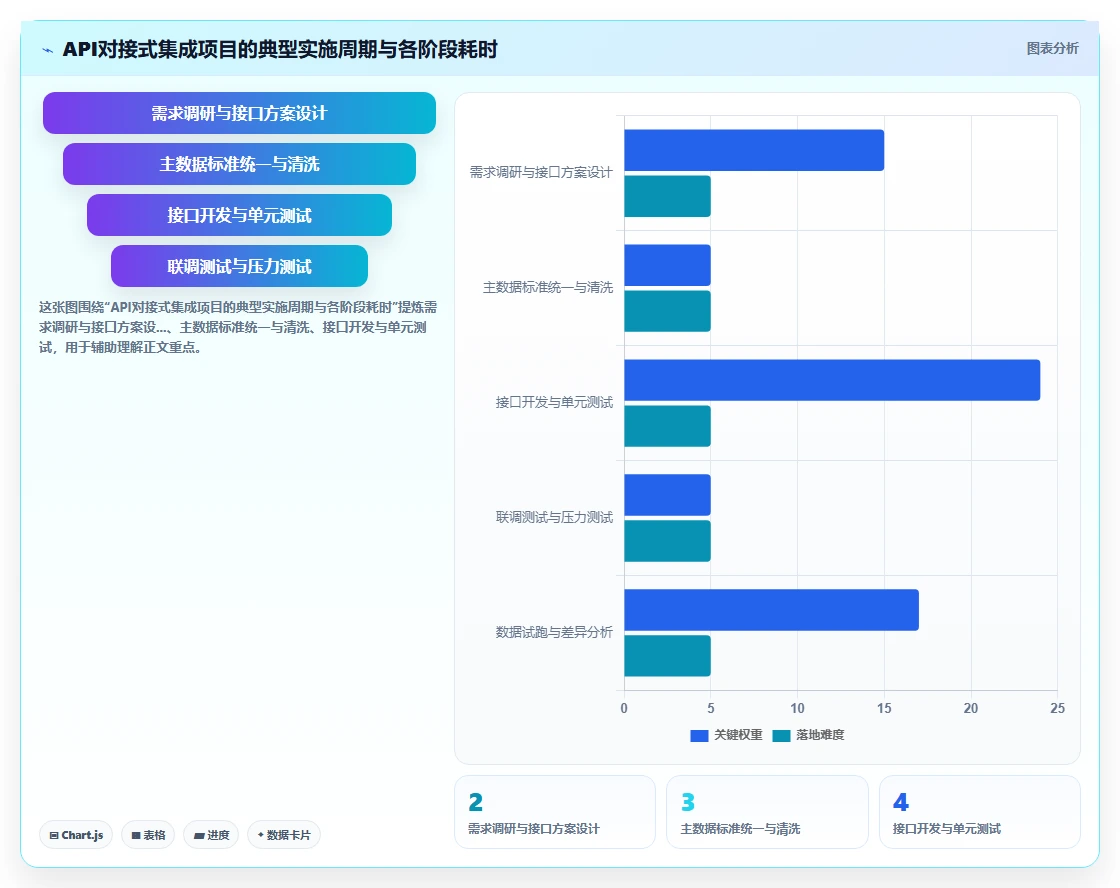Image resolution: width=1120 pixels, height=888 pixels.
Task: Open data card numbered 3
Action: [767, 812]
